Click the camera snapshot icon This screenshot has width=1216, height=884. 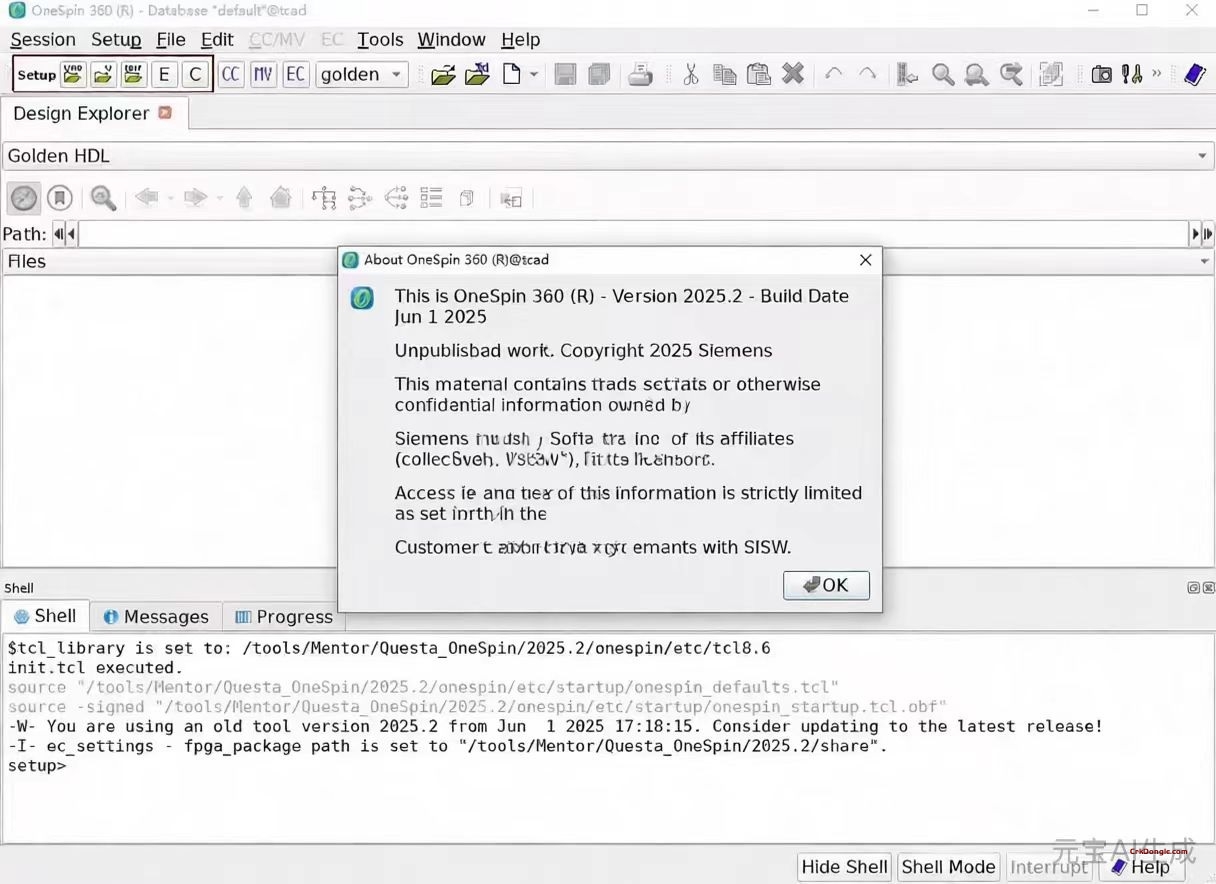[x=1101, y=74]
